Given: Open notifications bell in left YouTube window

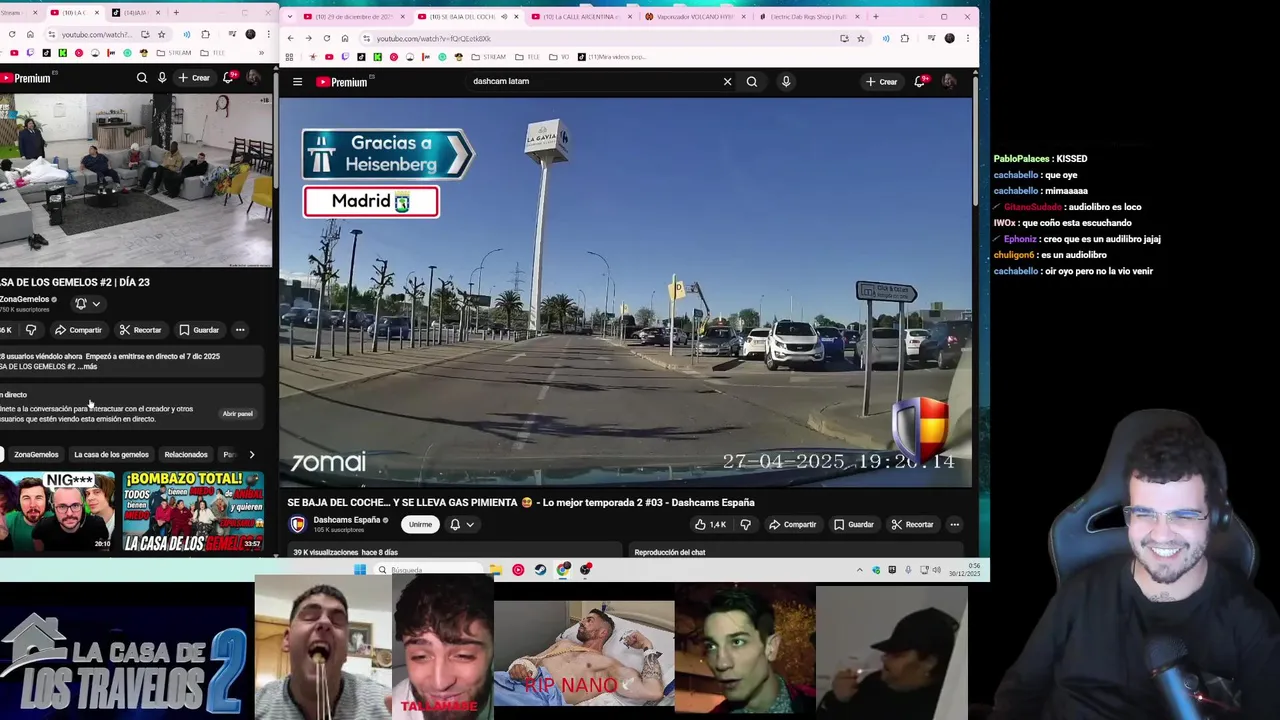Looking at the screenshot, I should pyautogui.click(x=230, y=77).
